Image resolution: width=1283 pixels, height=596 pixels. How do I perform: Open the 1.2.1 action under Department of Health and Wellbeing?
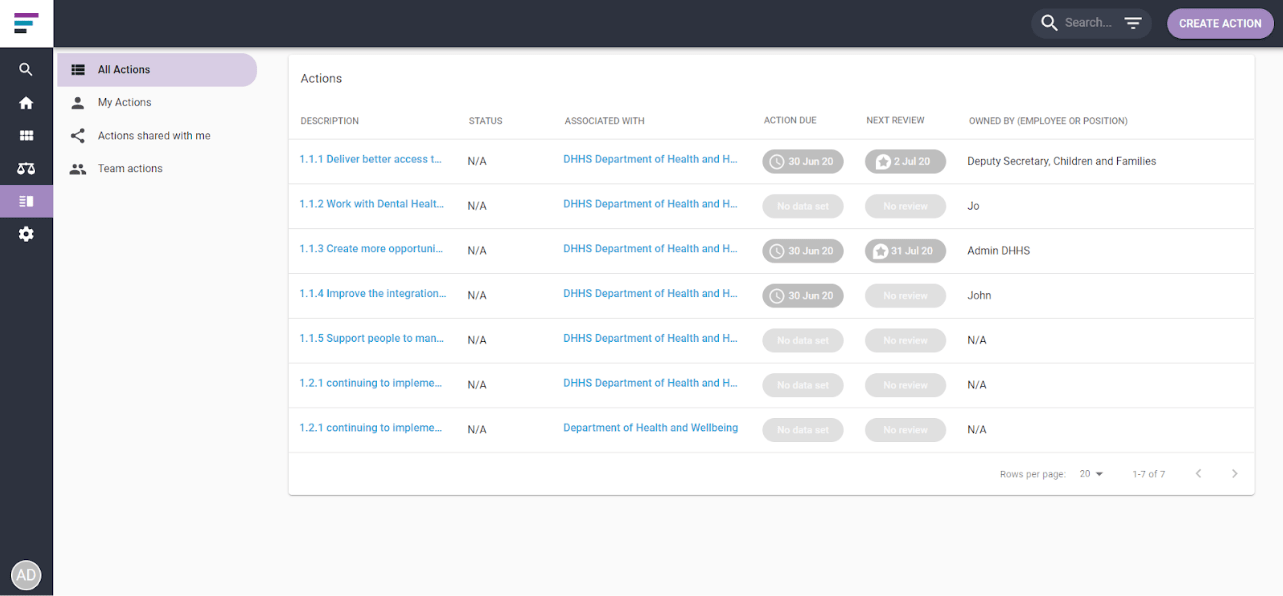370,428
